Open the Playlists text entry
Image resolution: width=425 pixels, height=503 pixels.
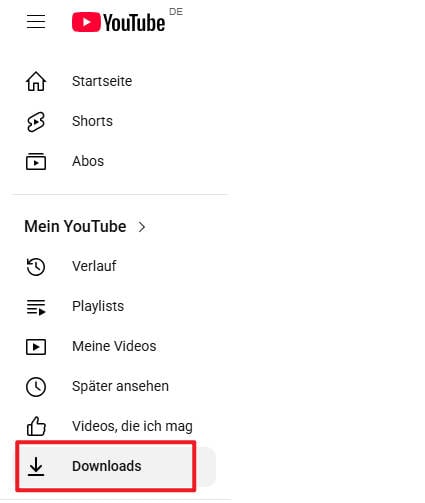(x=98, y=306)
